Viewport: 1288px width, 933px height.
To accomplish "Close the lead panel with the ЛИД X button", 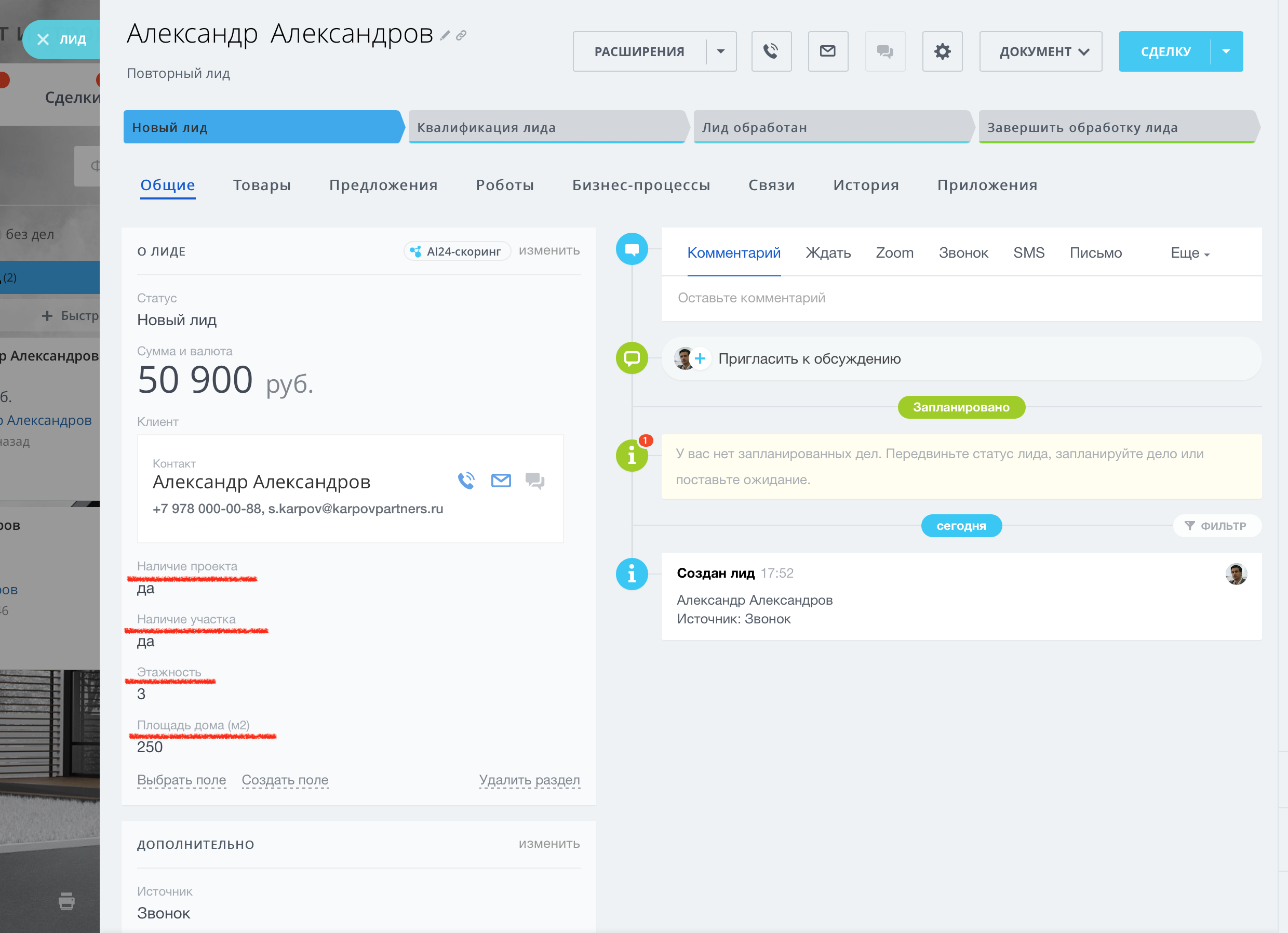I will click(x=43, y=39).
